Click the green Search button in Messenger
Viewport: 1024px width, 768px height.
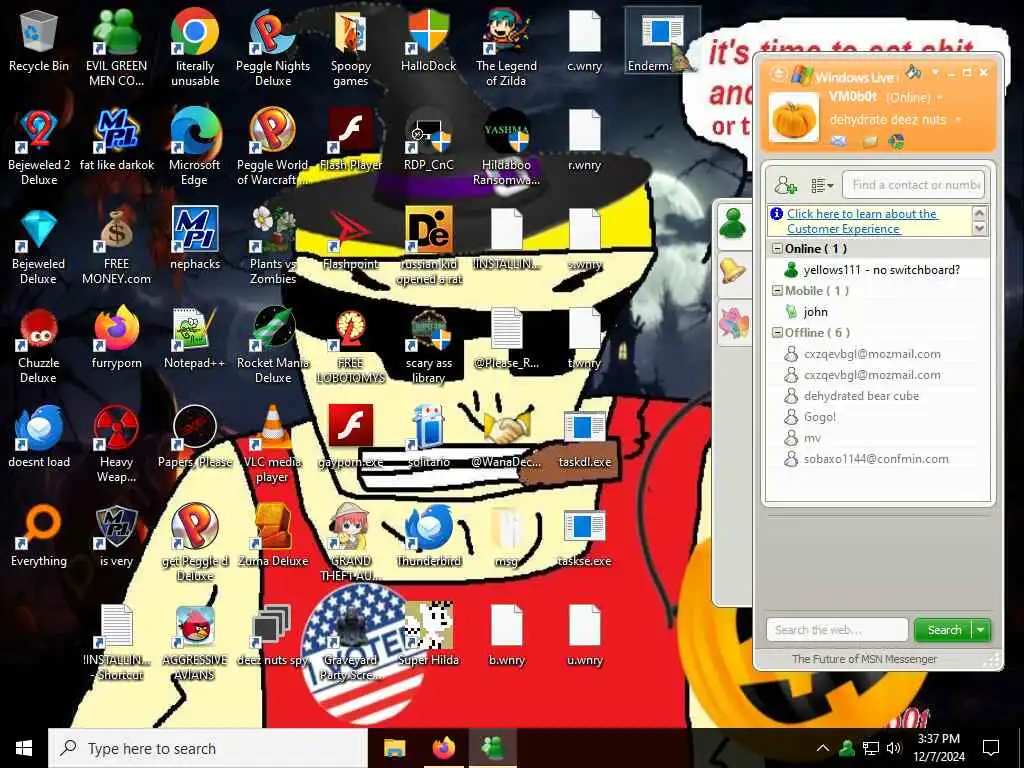pyautogui.click(x=944, y=630)
